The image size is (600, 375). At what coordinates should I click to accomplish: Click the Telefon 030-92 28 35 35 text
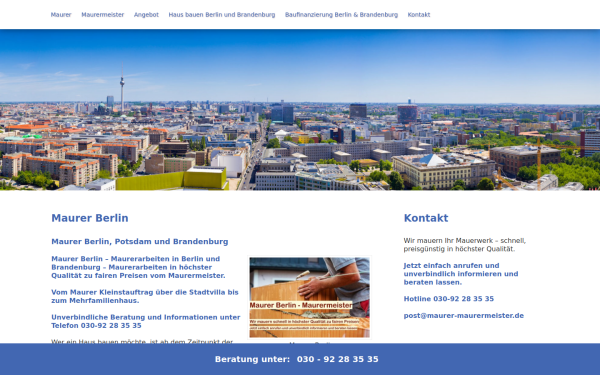(96, 326)
